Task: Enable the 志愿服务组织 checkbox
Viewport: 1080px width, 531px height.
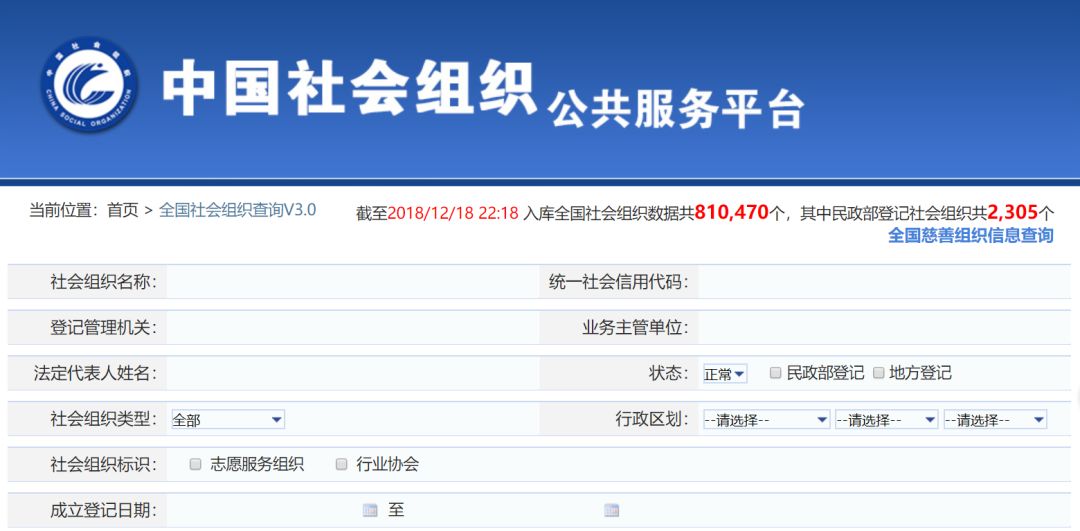Action: (196, 464)
